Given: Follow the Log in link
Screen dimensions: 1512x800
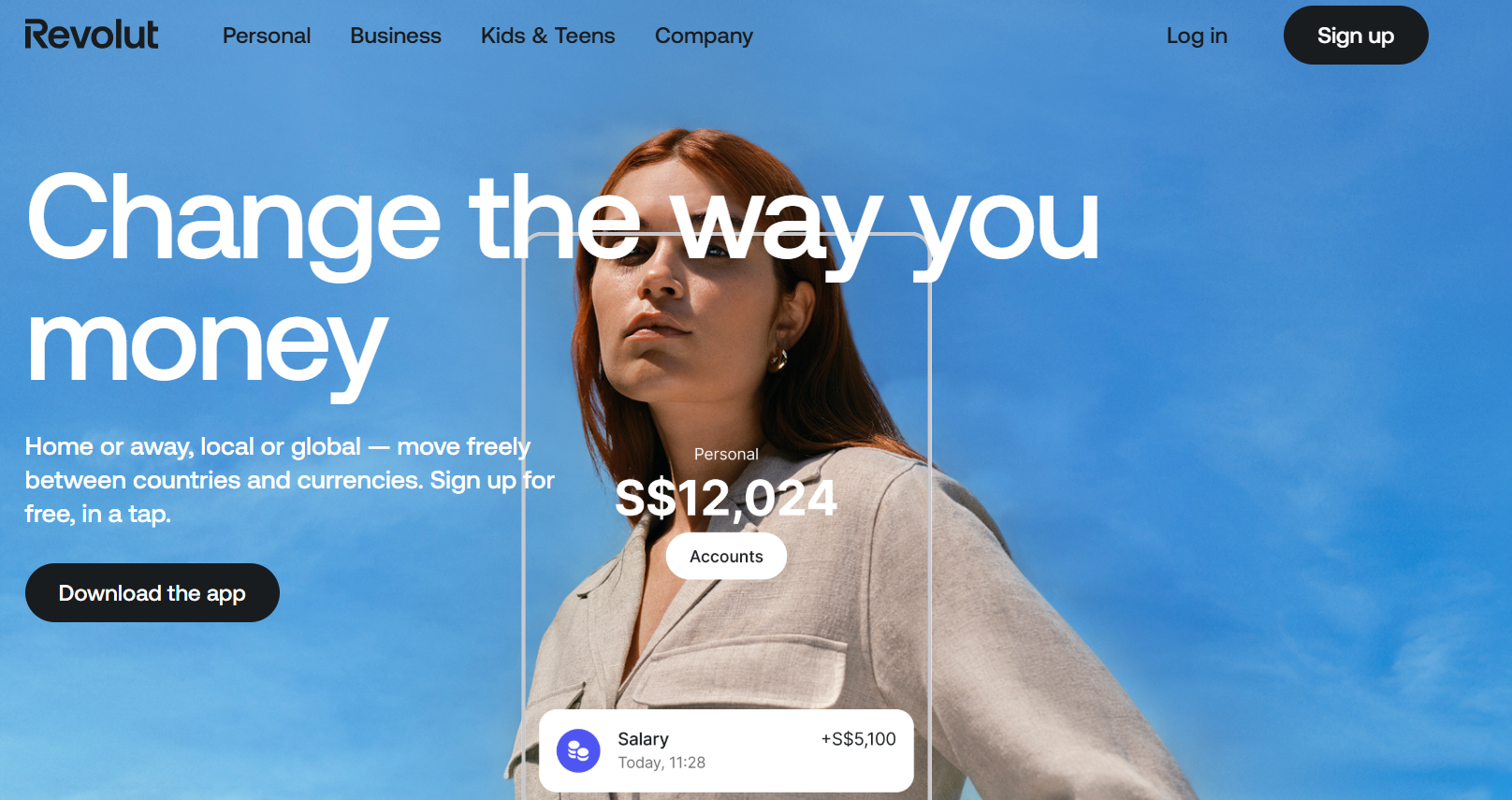Looking at the screenshot, I should pos(1197,36).
